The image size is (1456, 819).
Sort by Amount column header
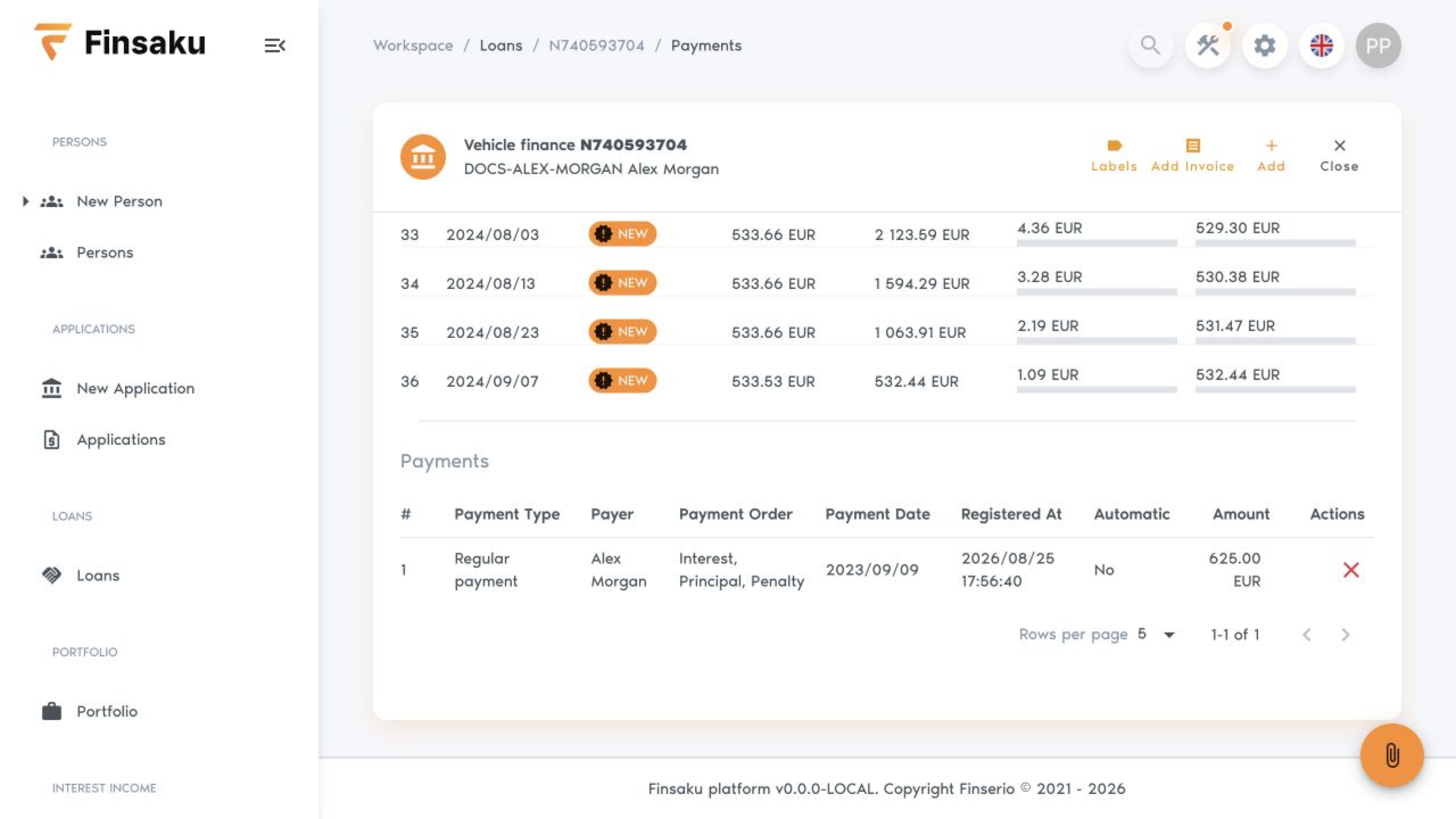pyautogui.click(x=1241, y=514)
